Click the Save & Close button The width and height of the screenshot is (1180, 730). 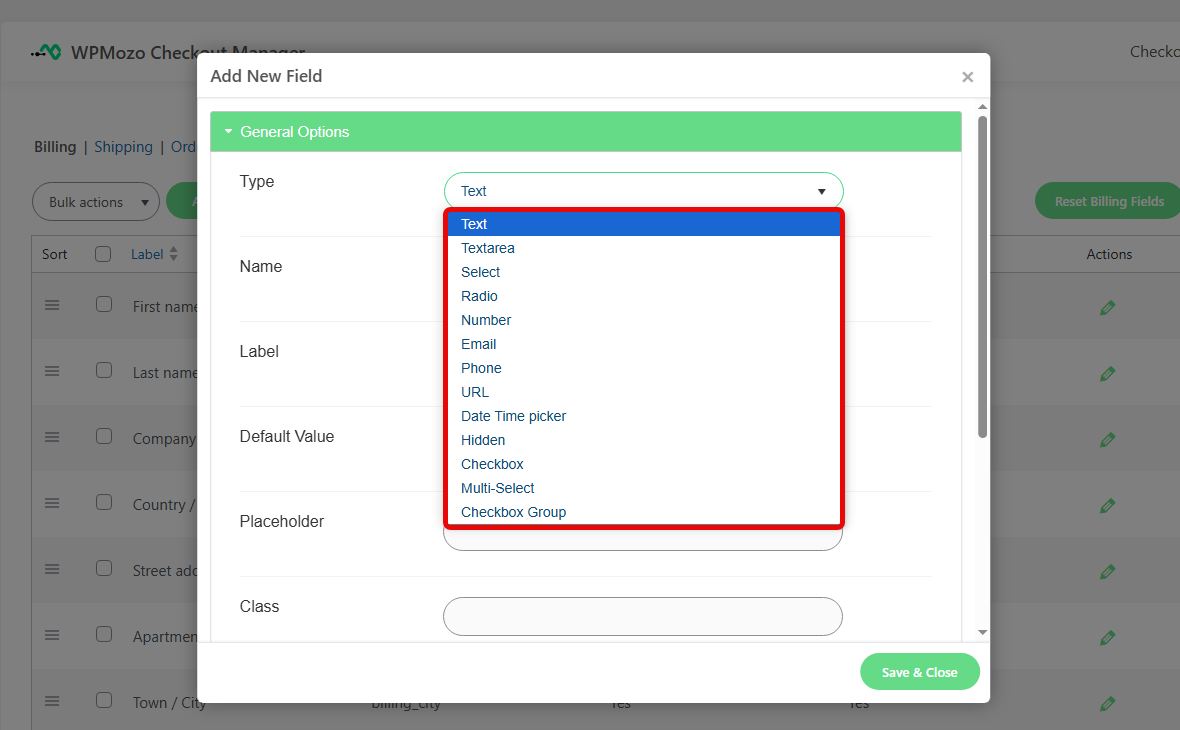point(920,672)
